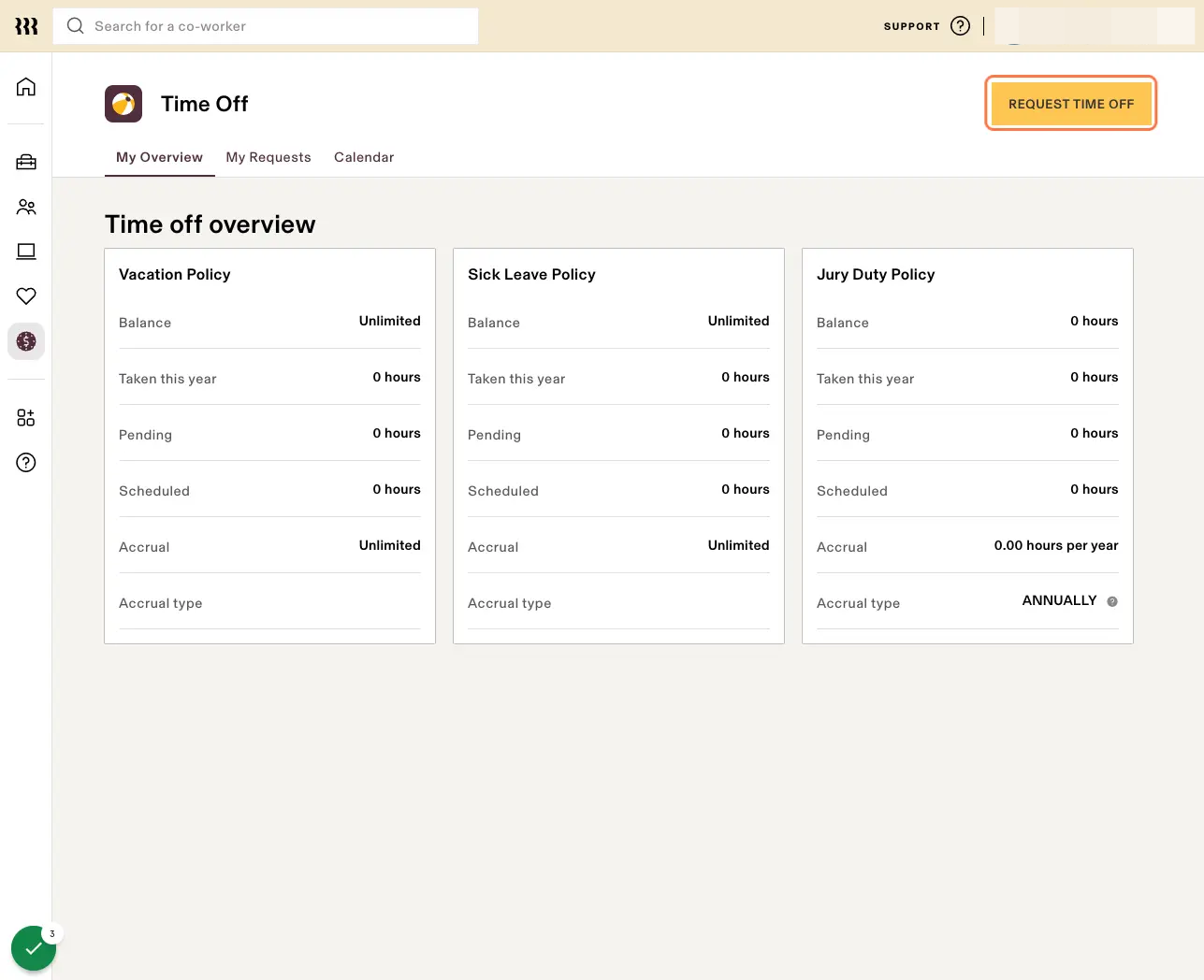Click the Jury Duty Policy card title

876,274
